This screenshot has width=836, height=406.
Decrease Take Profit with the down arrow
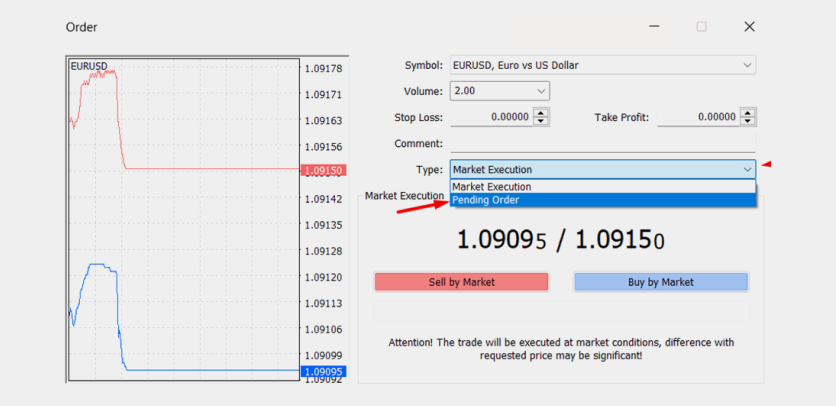click(x=747, y=122)
